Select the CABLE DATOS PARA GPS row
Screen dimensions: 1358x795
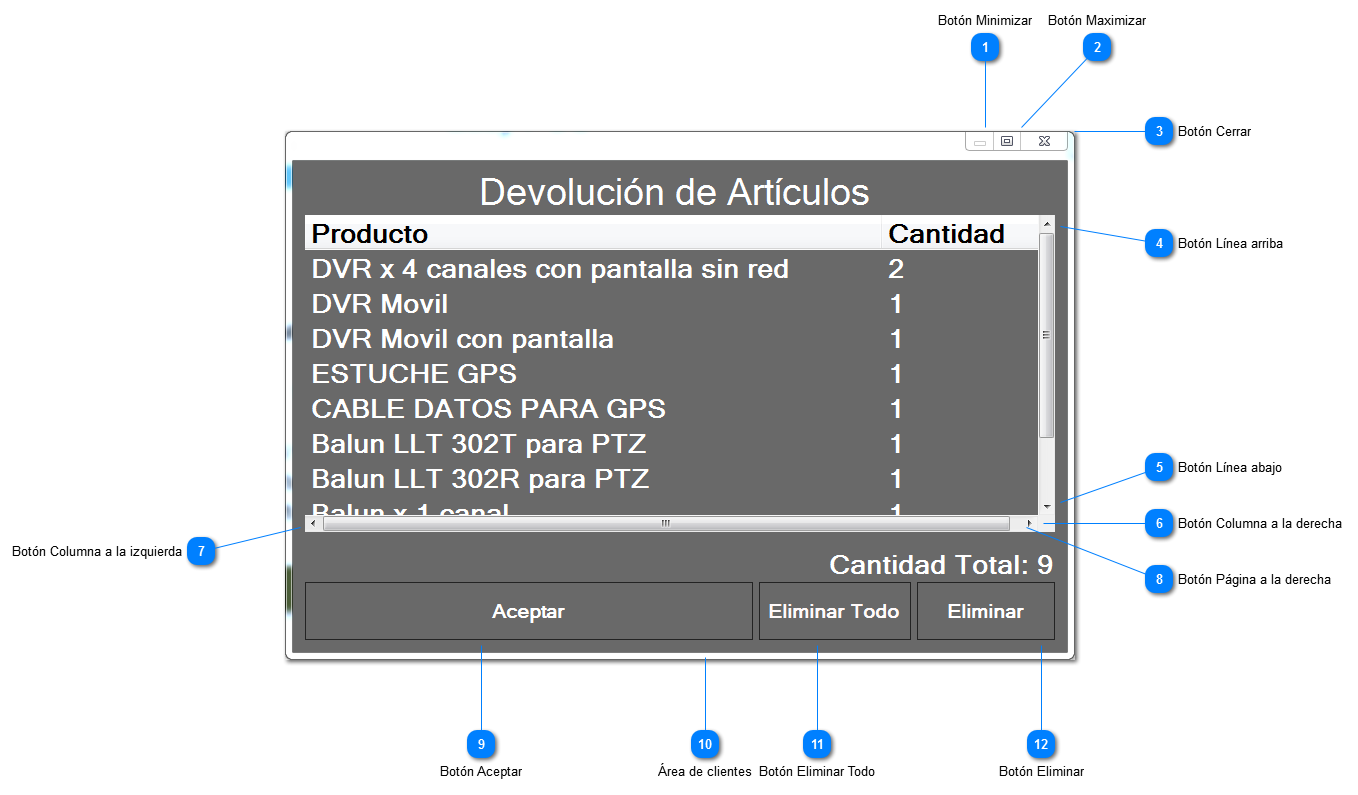[488, 409]
